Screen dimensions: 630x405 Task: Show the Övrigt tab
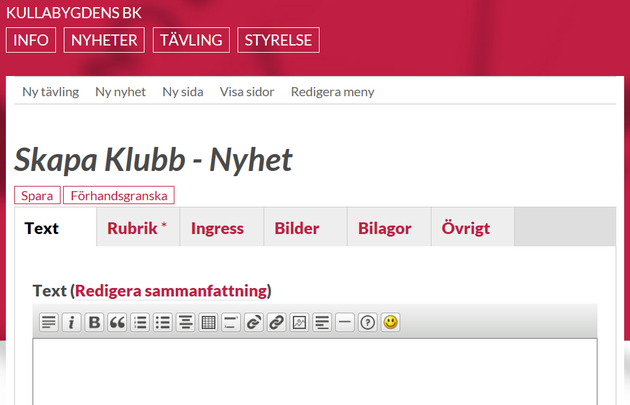[466, 228]
